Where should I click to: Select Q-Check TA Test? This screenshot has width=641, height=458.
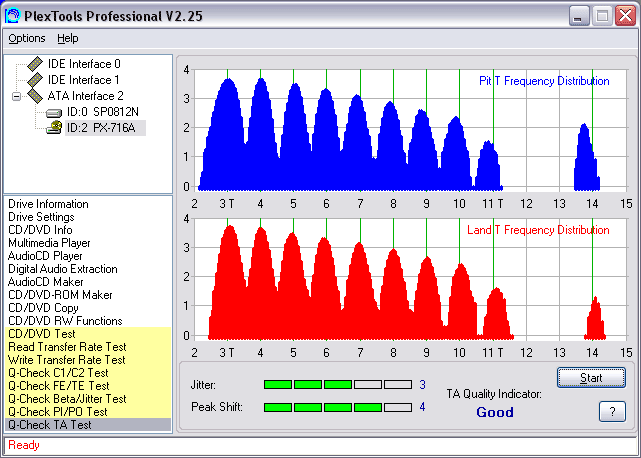coord(88,425)
